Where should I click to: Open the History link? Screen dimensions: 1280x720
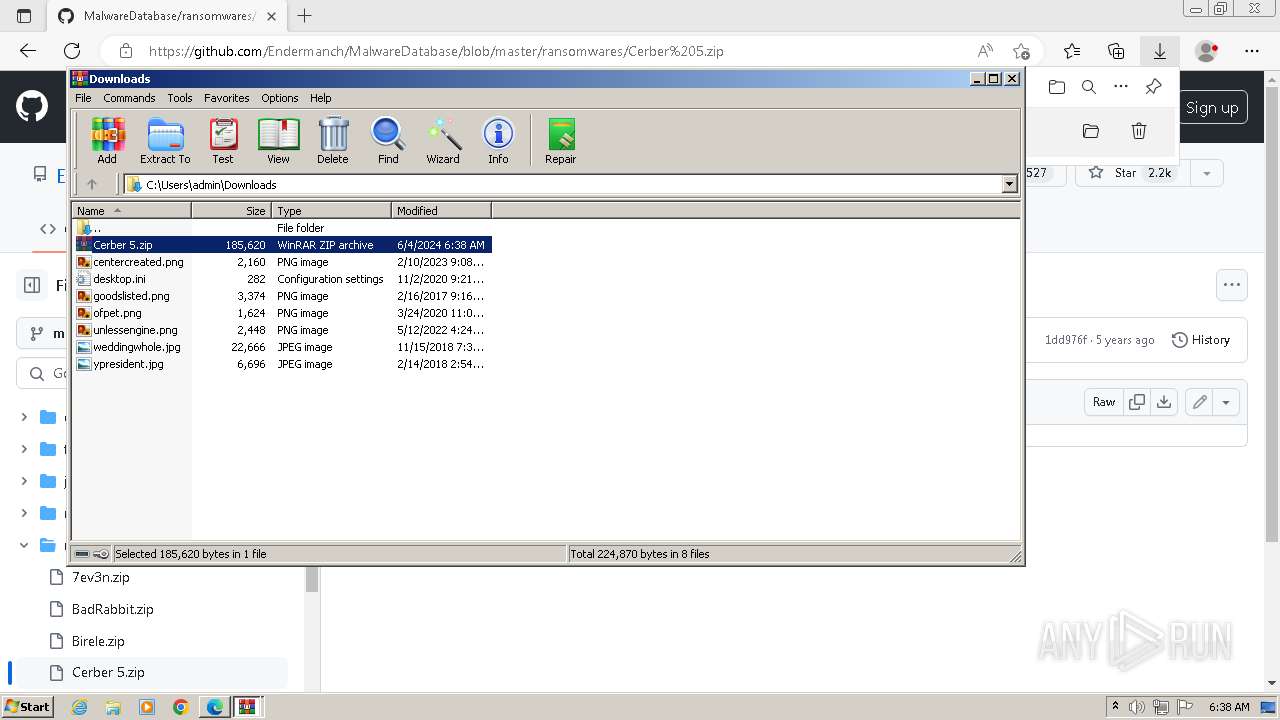[x=1201, y=340]
